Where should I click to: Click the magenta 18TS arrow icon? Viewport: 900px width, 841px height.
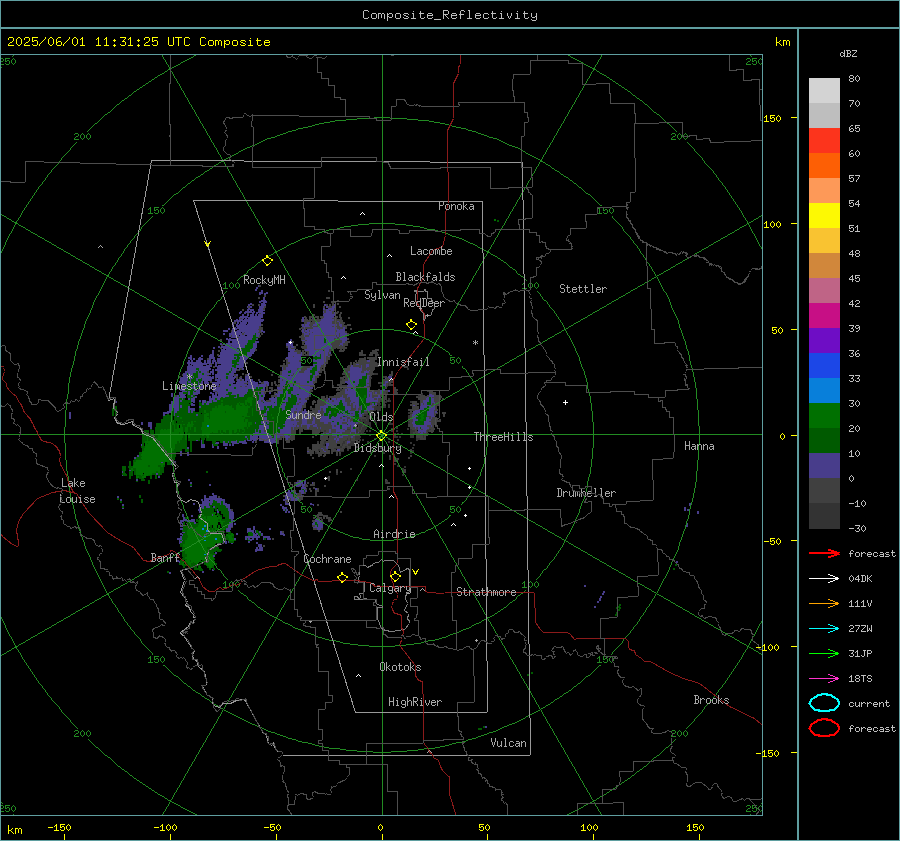pyautogui.click(x=824, y=679)
